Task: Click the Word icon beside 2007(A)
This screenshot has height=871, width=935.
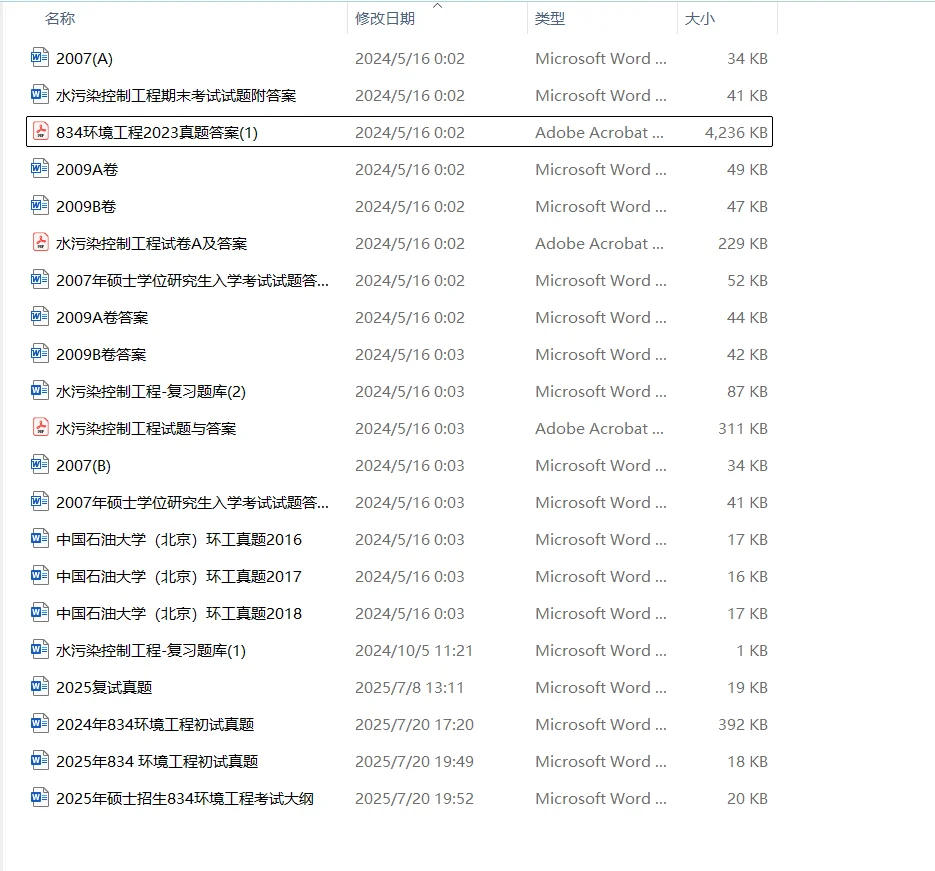Action: [38, 58]
